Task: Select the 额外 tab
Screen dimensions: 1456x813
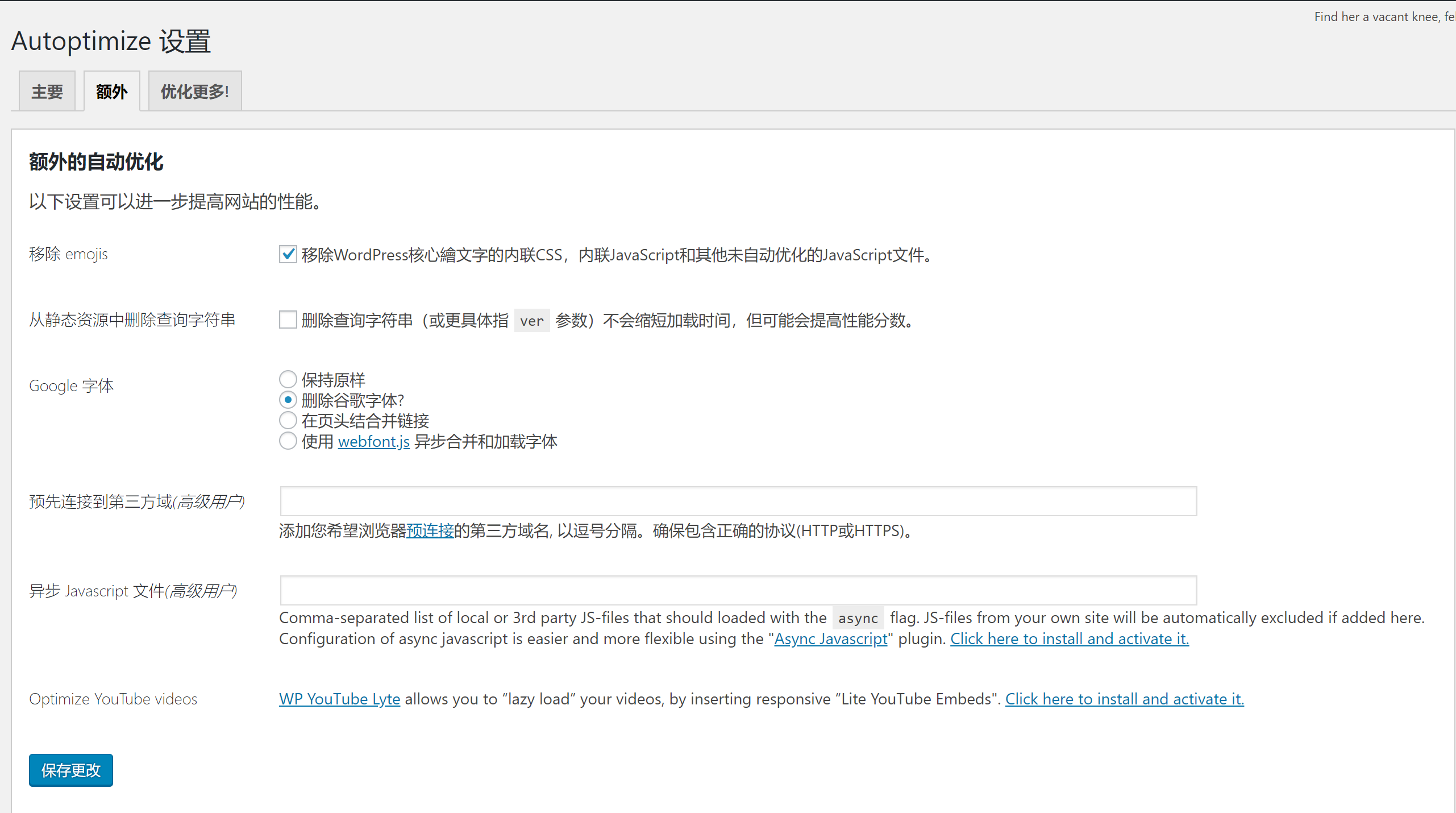Action: [112, 91]
